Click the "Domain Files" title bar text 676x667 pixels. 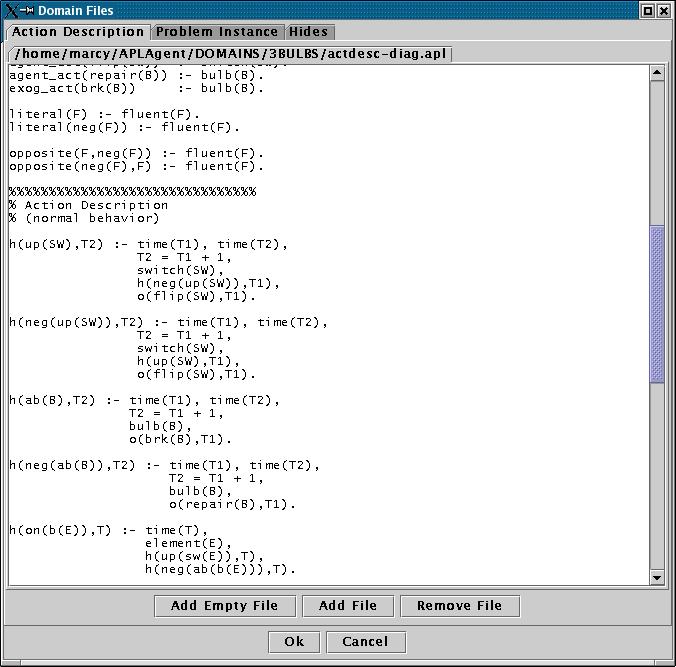[x=76, y=10]
